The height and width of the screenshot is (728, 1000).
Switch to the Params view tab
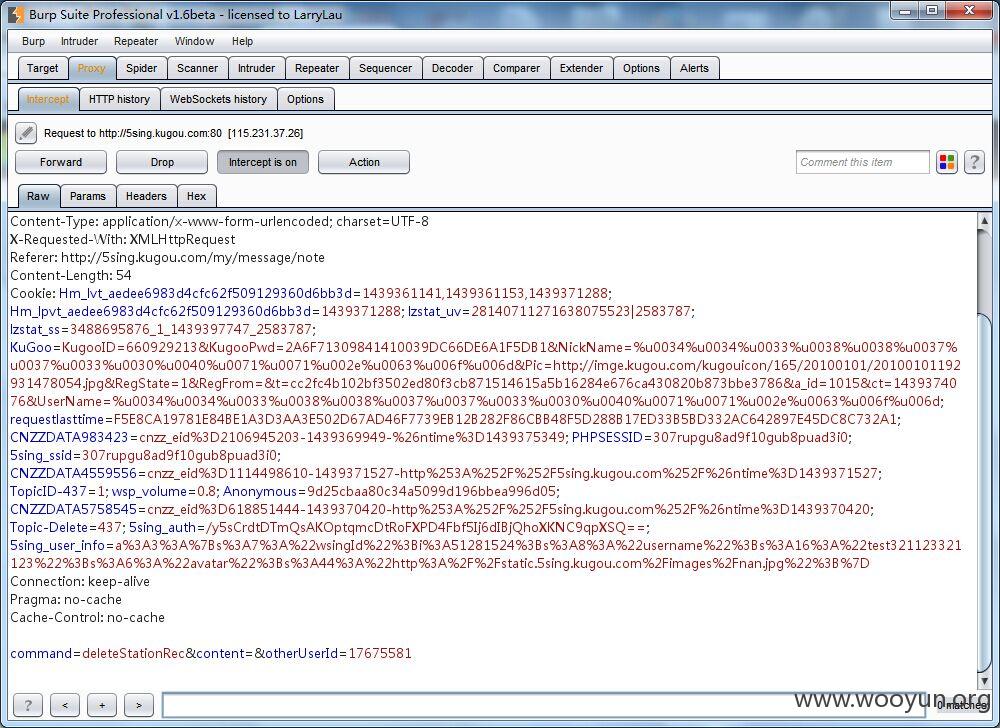pos(87,196)
